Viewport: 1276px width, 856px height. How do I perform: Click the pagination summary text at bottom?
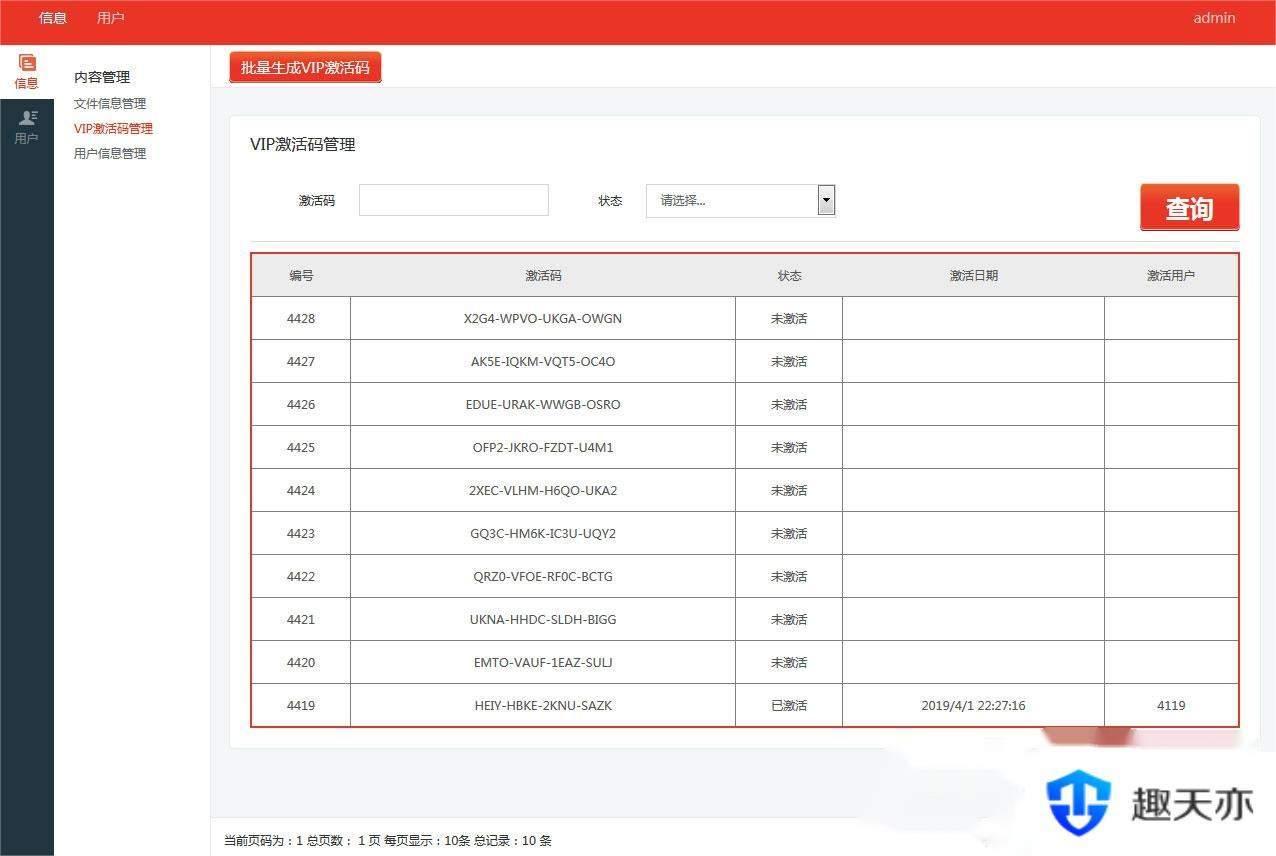(x=388, y=841)
